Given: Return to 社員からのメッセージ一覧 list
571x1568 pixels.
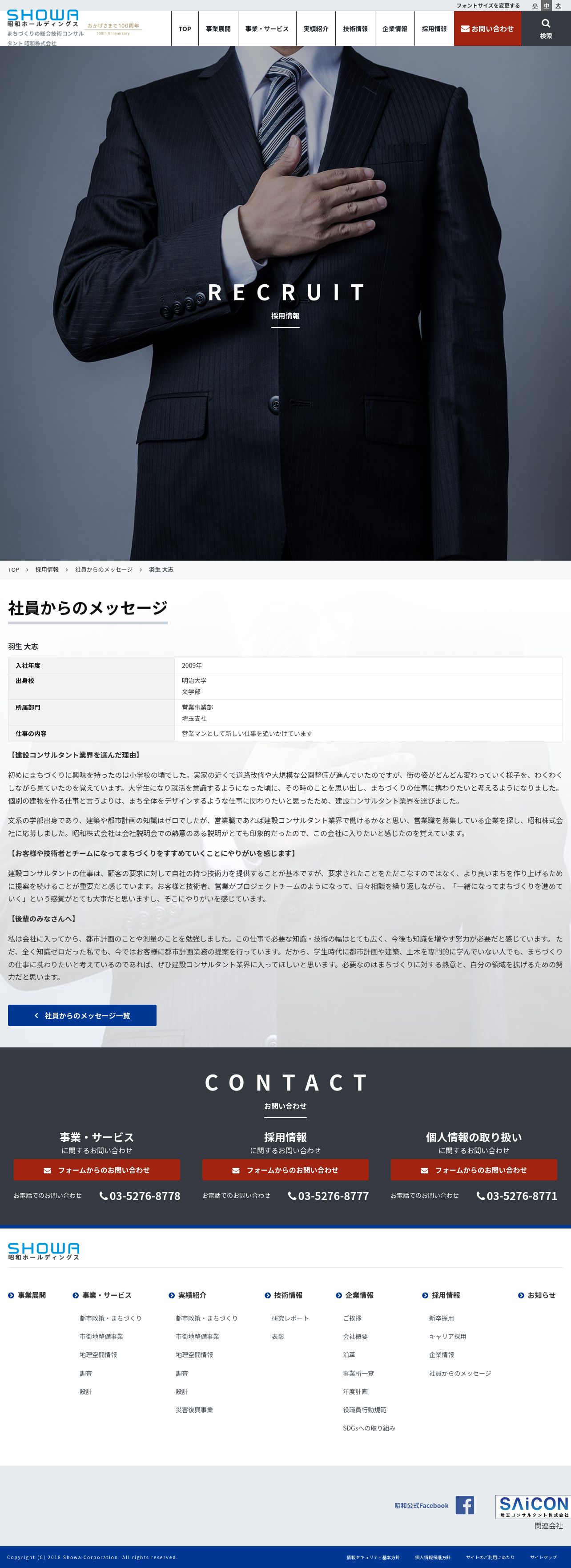Looking at the screenshot, I should point(82,1015).
